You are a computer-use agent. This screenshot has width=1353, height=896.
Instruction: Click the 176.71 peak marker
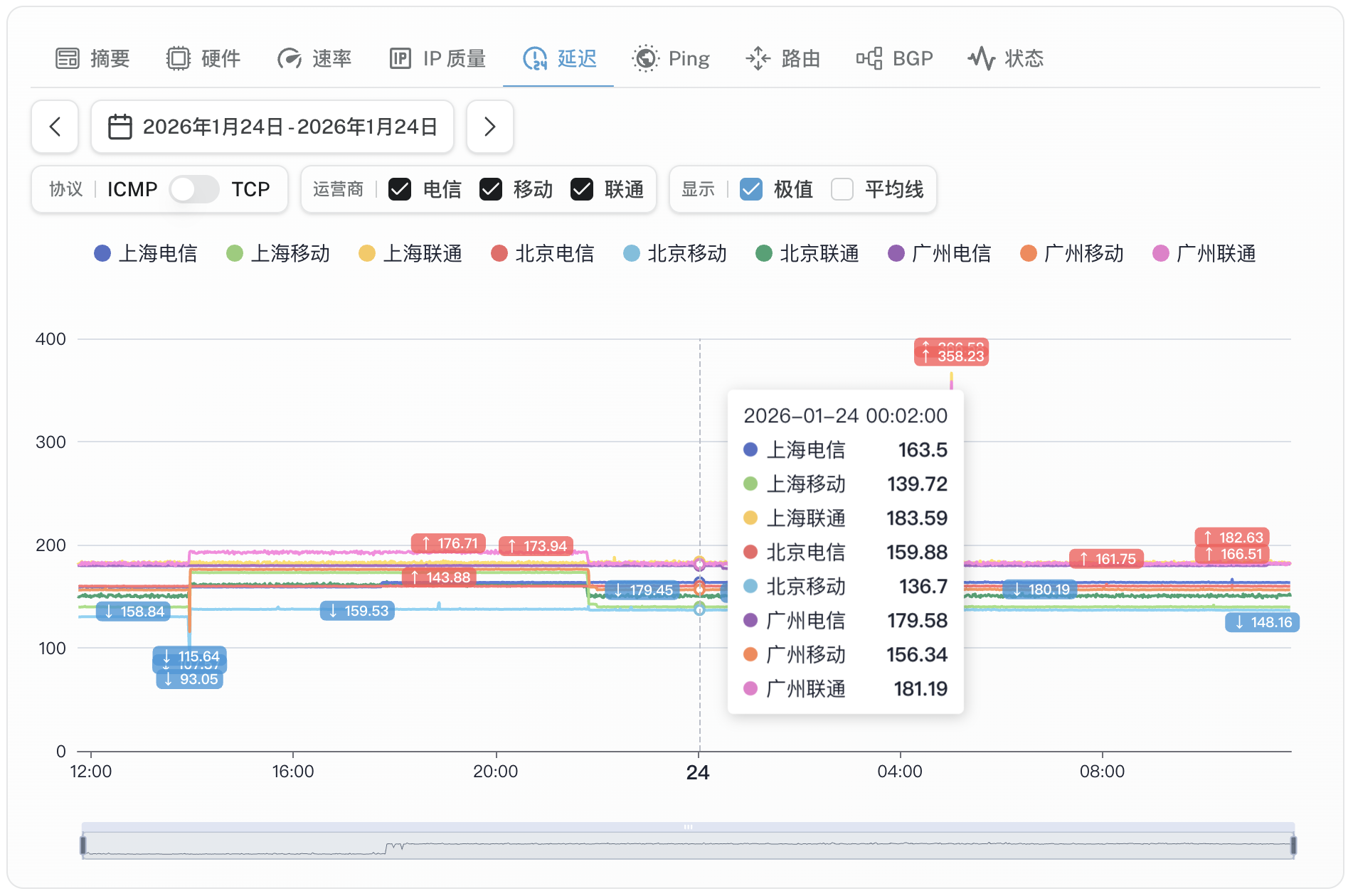coord(449,543)
